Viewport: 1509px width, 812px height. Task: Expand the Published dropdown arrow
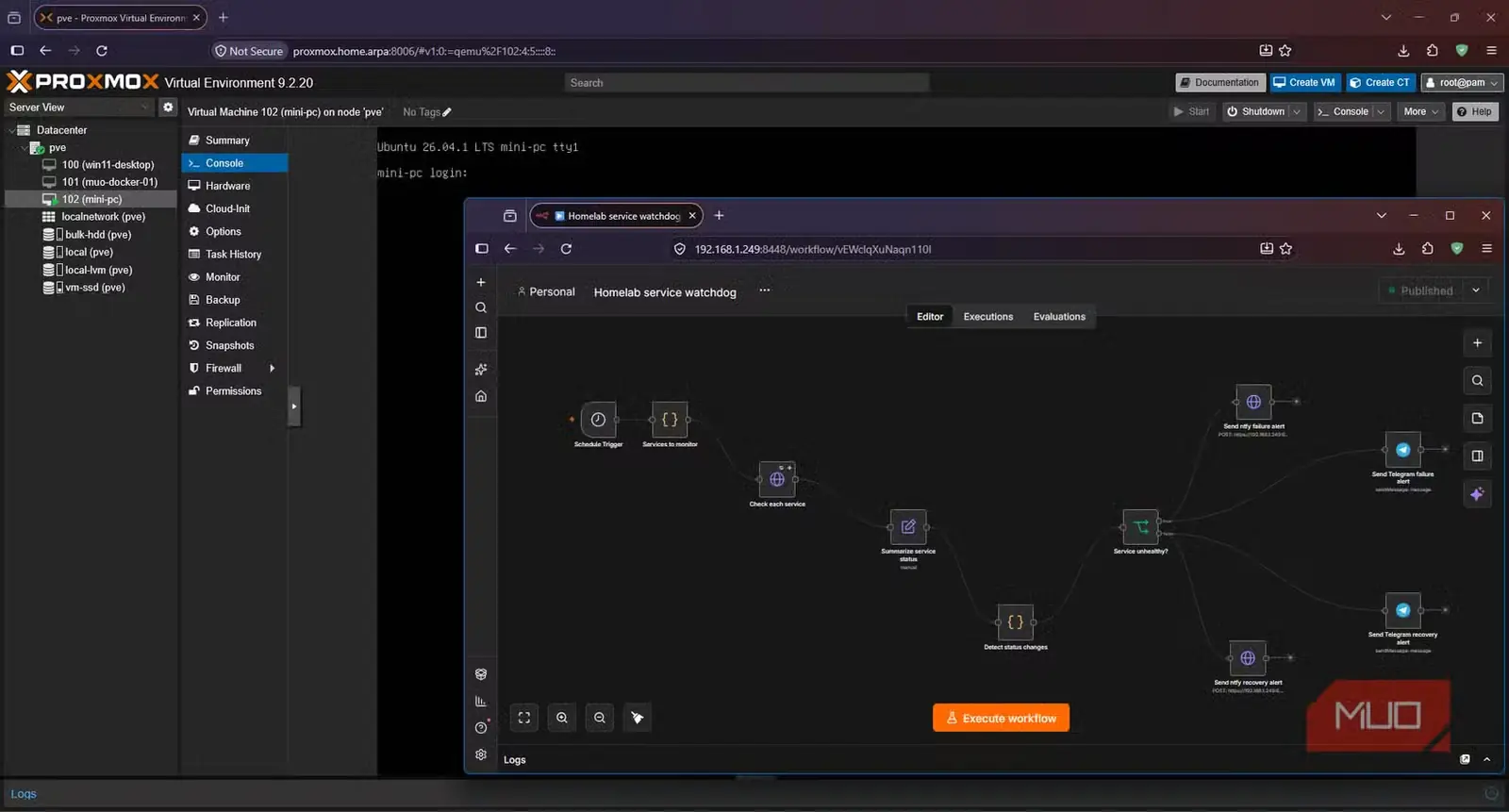click(1476, 290)
